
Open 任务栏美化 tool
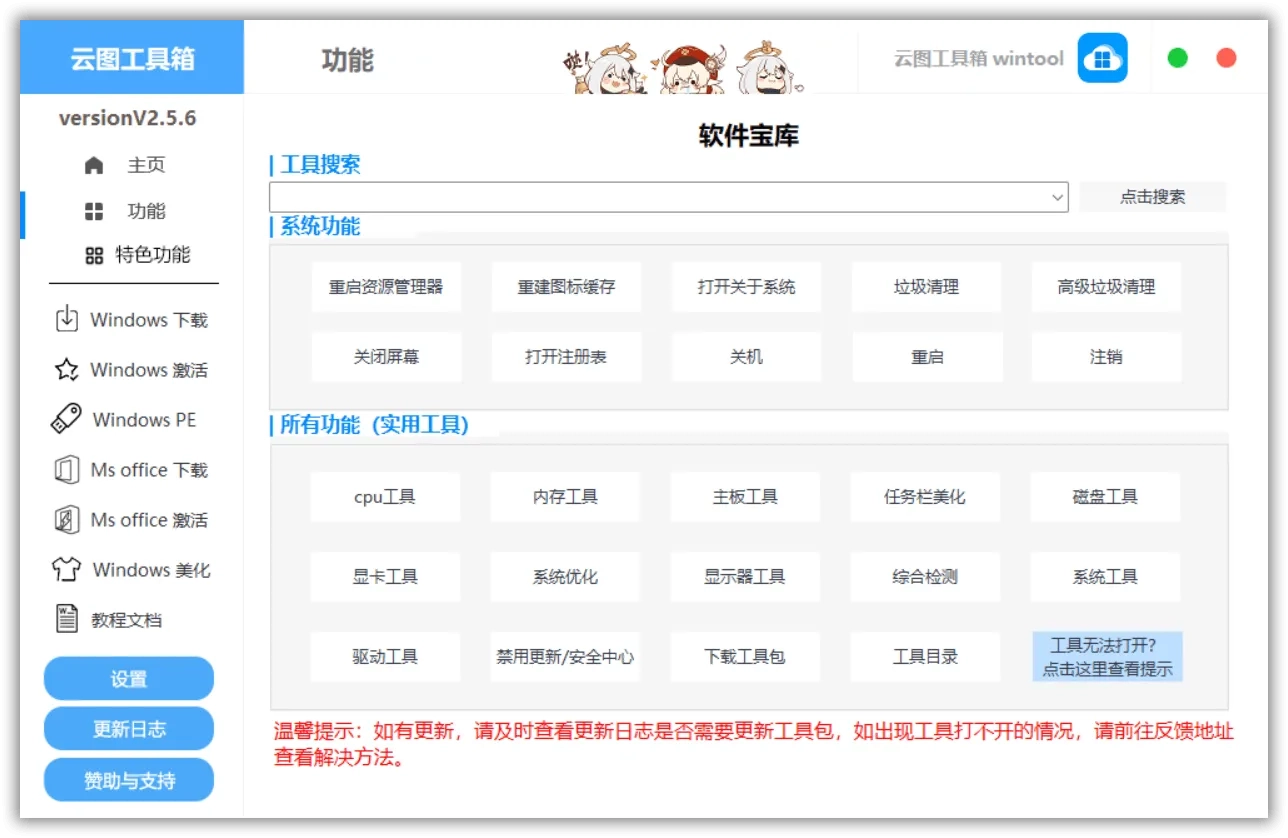(x=925, y=497)
